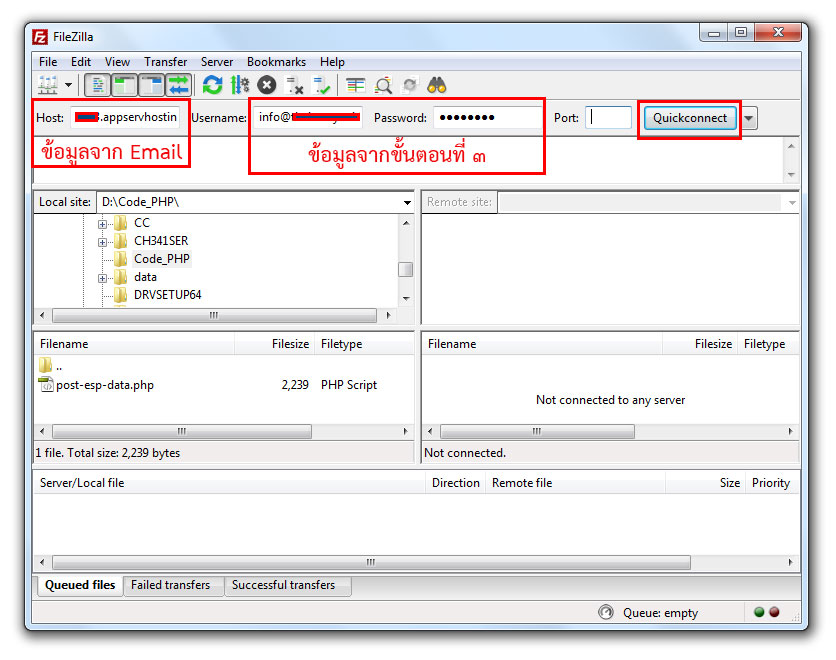Open the Bookmarks menu
The width and height of the screenshot is (836, 660).
(276, 62)
